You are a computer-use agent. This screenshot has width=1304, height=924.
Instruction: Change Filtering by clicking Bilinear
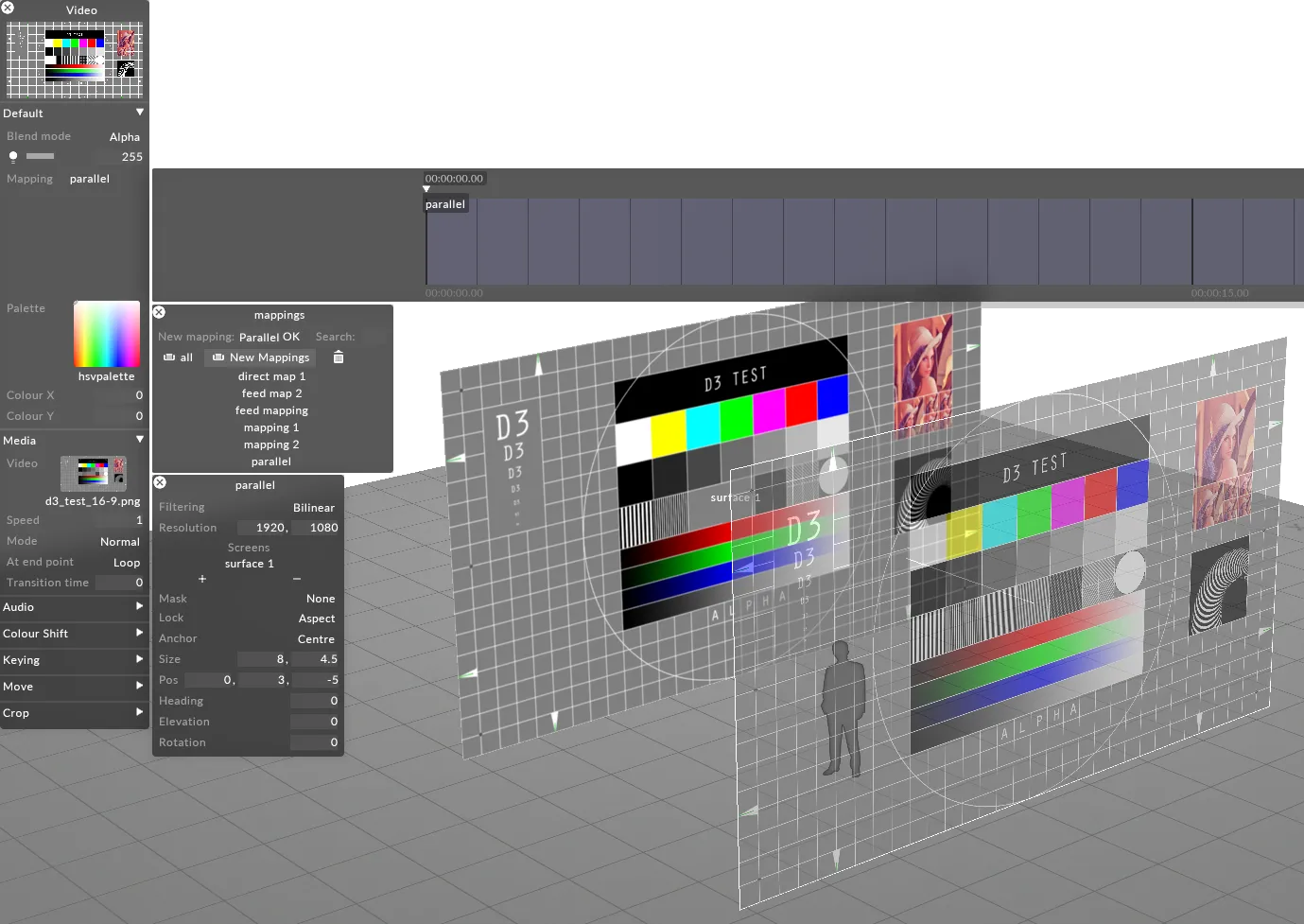tap(313, 507)
